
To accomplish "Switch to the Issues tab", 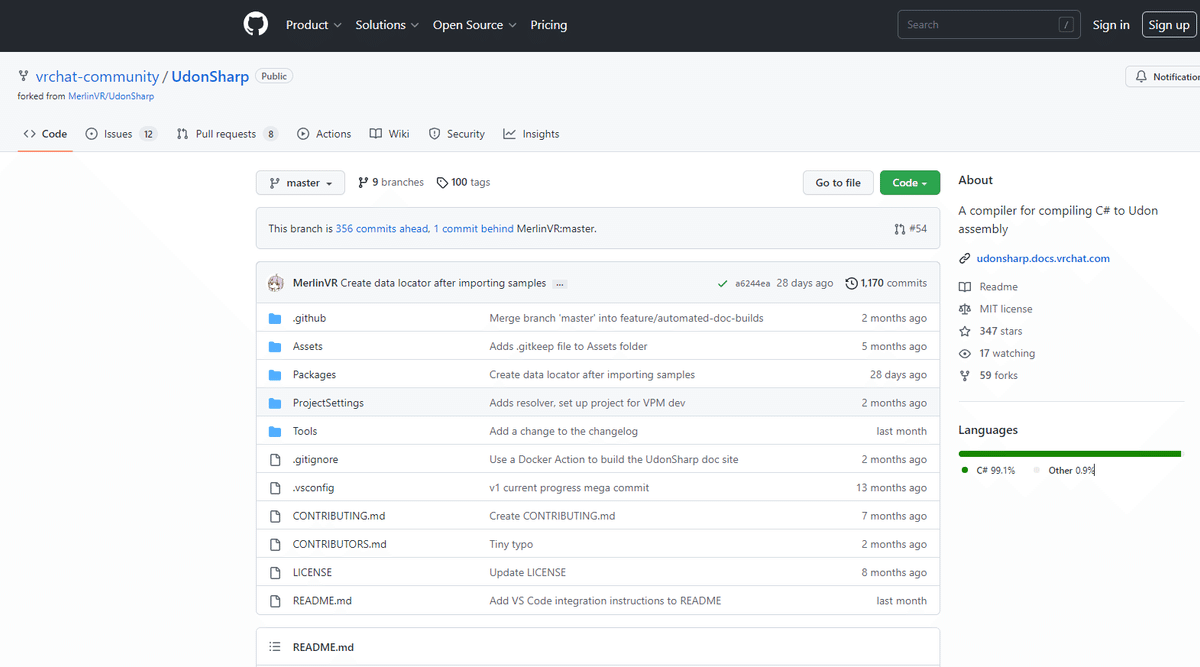I will click(x=120, y=134).
